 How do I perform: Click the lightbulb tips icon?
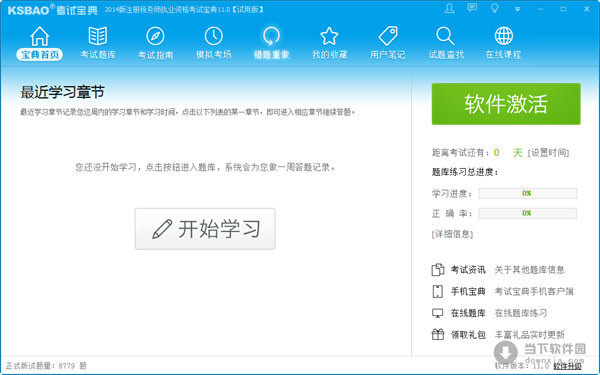click(x=494, y=8)
